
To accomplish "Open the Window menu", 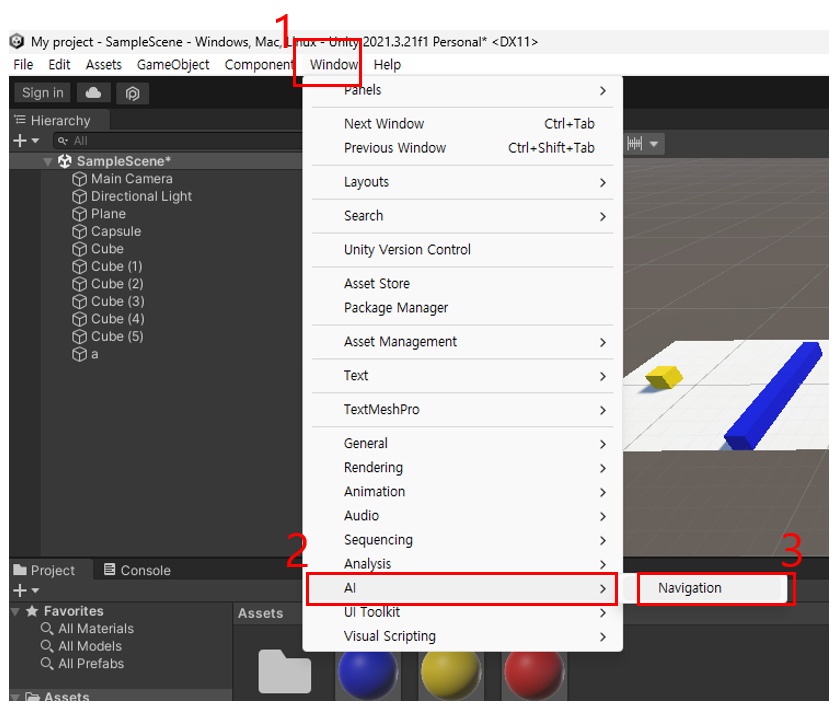I will (334, 65).
